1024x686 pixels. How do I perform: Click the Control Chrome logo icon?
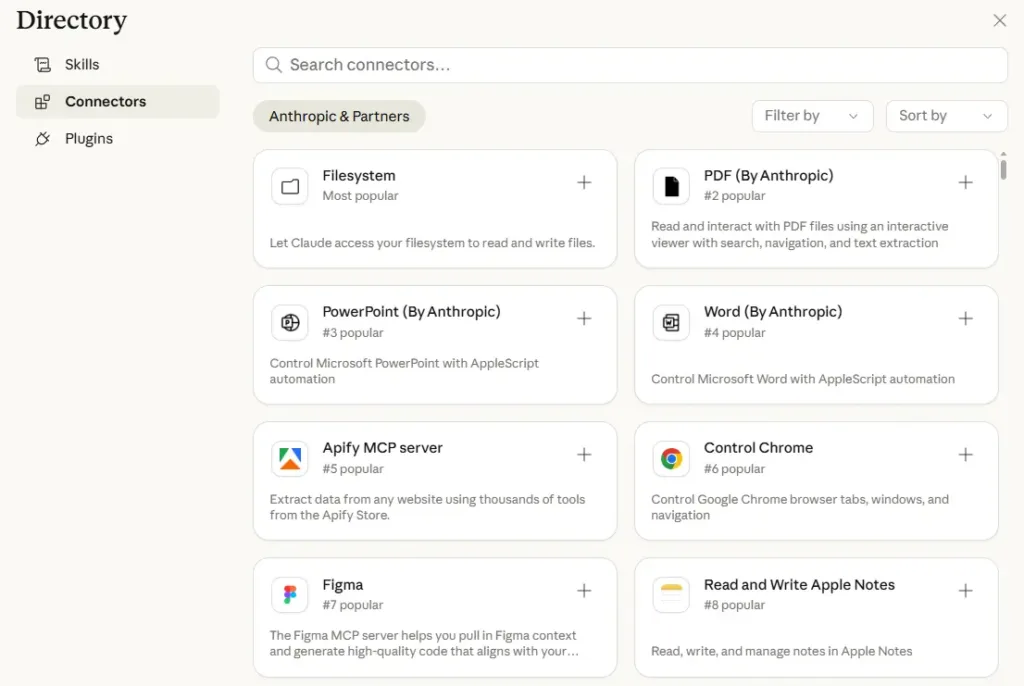pyautogui.click(x=671, y=458)
